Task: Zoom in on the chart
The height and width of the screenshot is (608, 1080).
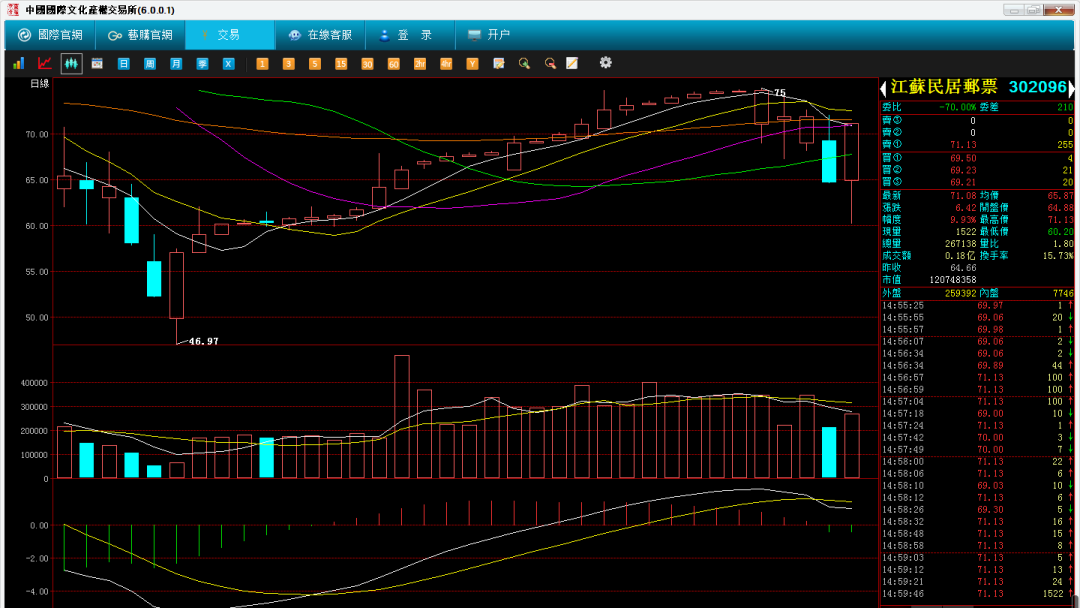Action: 524,63
